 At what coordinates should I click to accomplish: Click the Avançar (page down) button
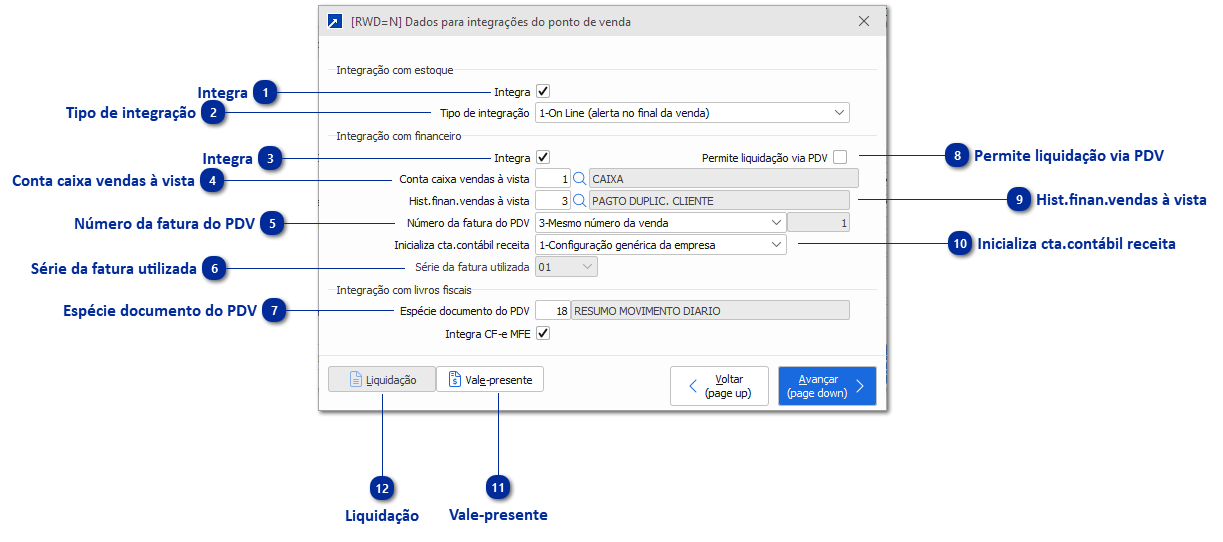click(827, 386)
